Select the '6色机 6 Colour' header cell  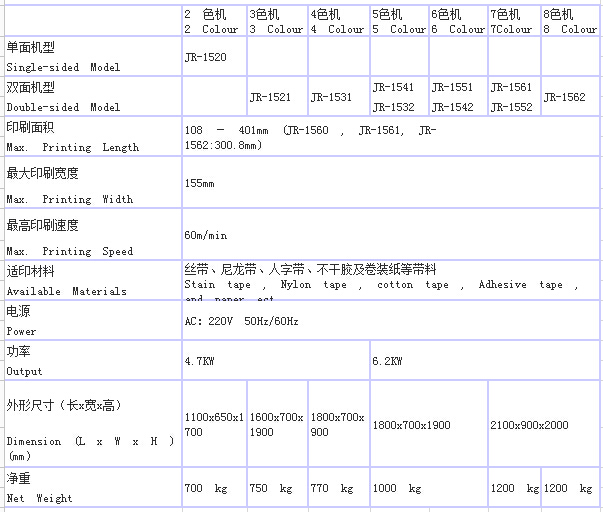(x=458, y=21)
